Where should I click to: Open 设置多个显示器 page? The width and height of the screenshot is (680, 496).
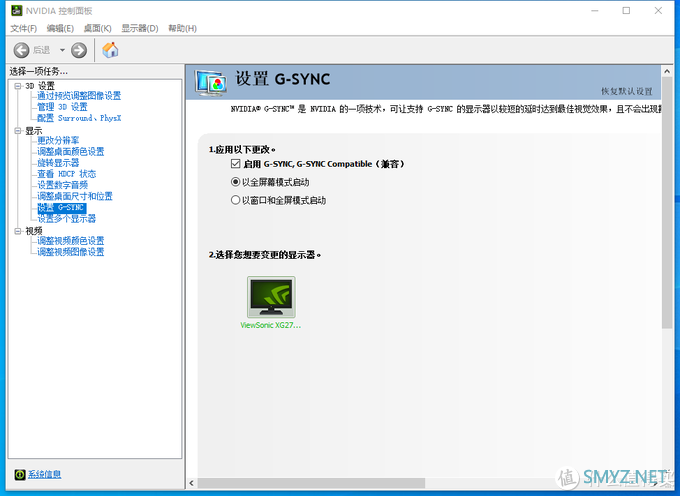pos(66,219)
